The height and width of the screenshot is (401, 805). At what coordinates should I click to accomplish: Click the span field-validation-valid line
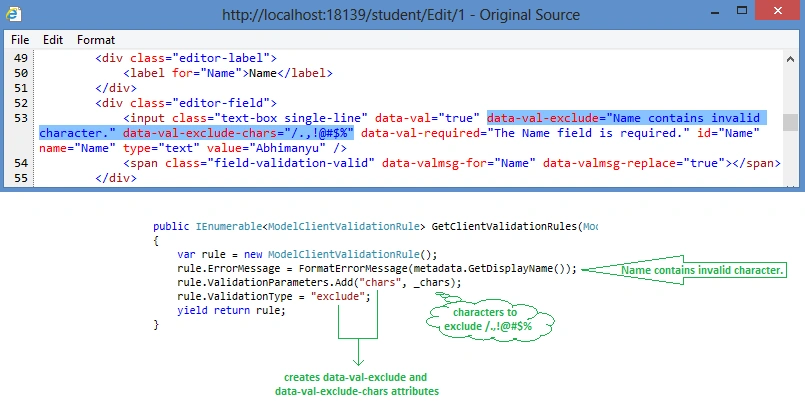[452, 163]
